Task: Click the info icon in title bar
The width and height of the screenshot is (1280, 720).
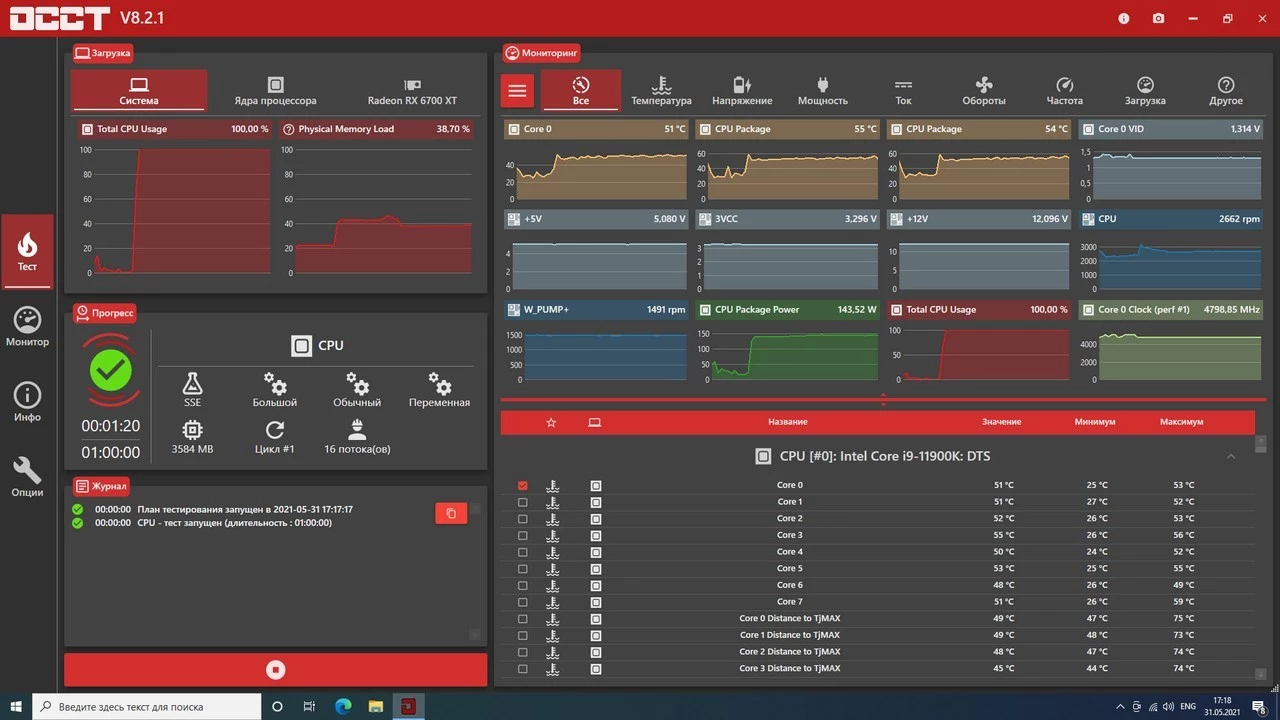Action: pos(1124,18)
